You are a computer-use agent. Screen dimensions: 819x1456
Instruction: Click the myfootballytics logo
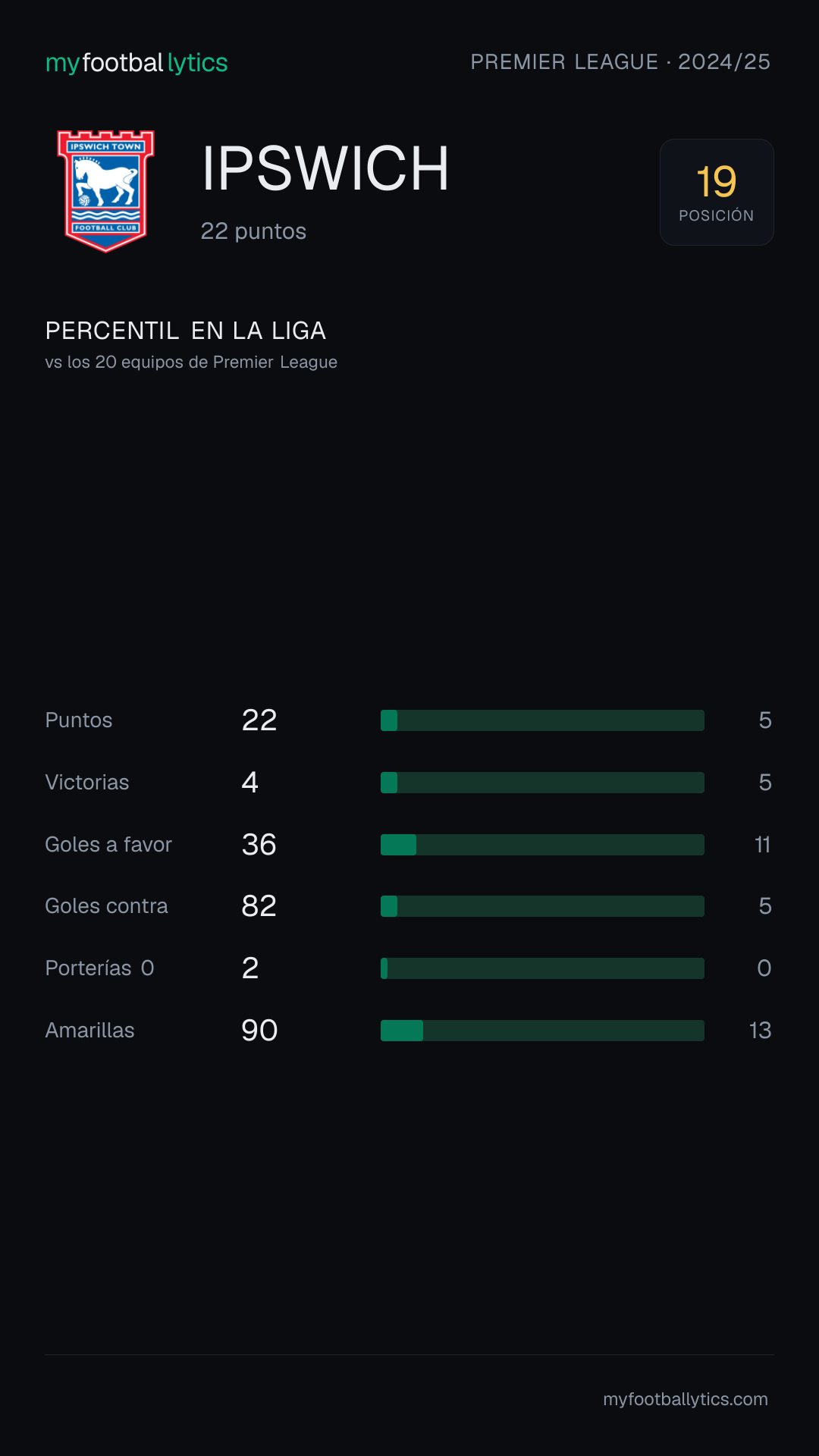pos(136,63)
